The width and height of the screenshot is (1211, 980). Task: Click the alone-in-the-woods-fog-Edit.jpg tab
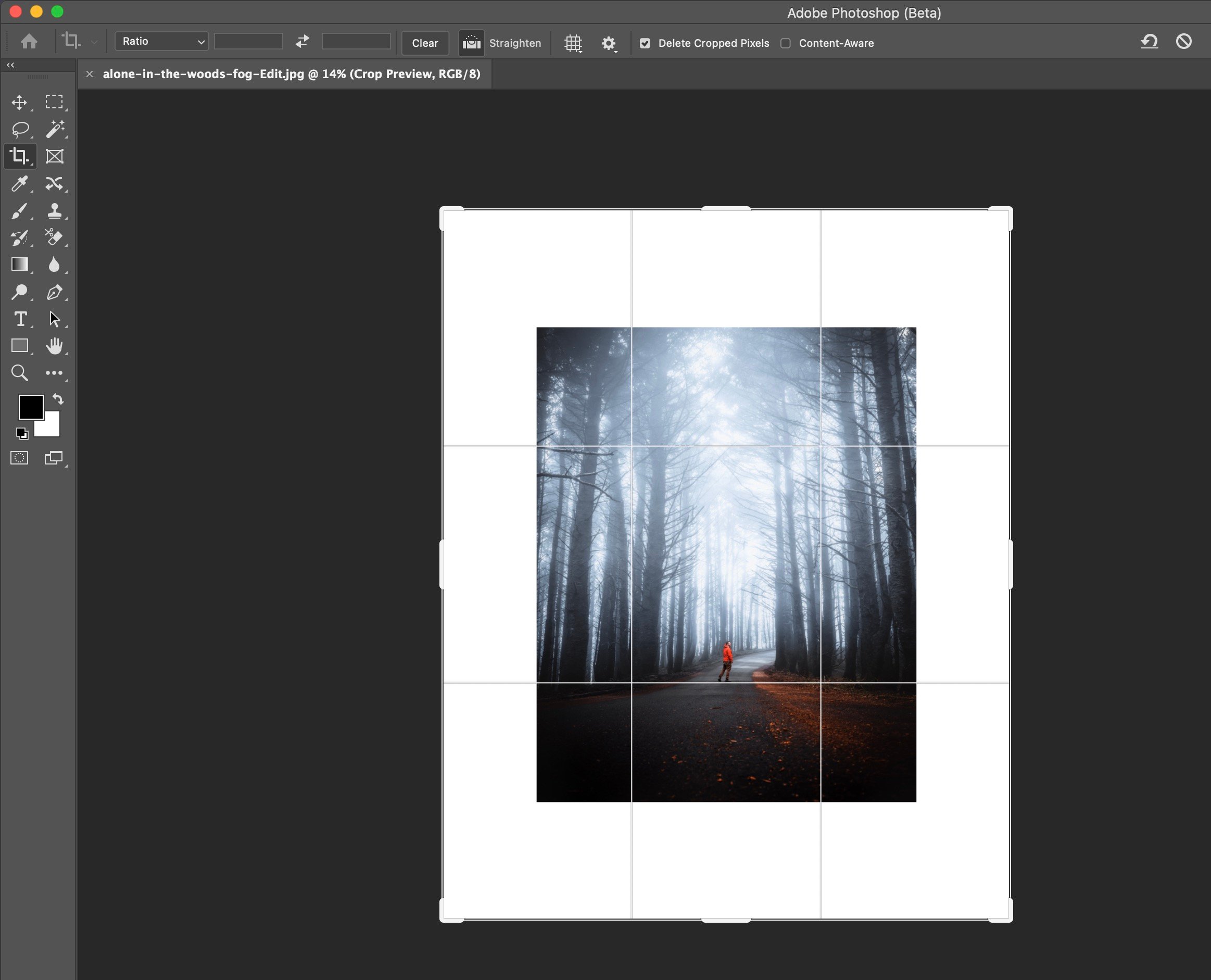click(291, 73)
